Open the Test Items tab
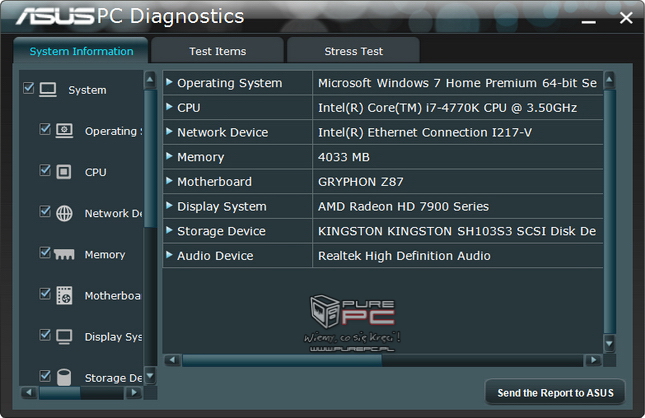This screenshot has width=645, height=418. coord(218,51)
